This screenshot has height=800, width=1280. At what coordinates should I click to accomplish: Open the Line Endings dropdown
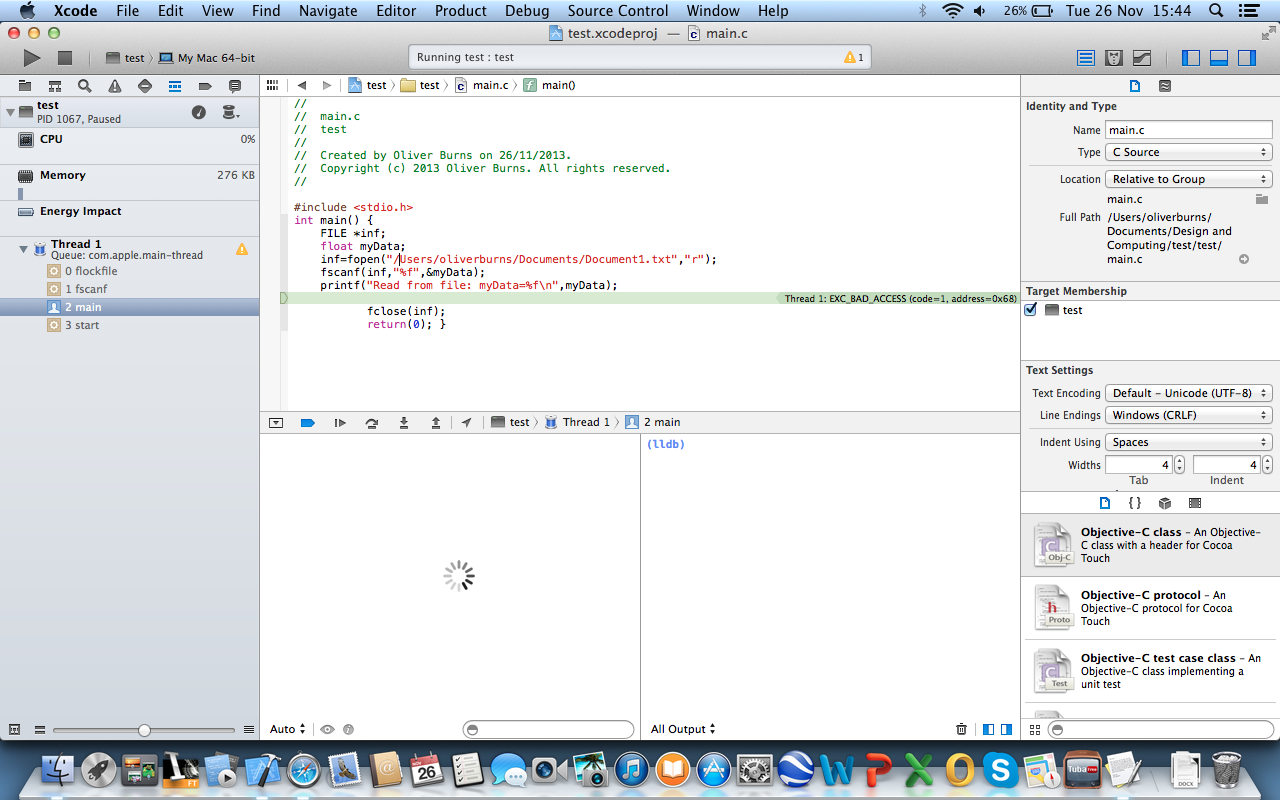point(1188,415)
